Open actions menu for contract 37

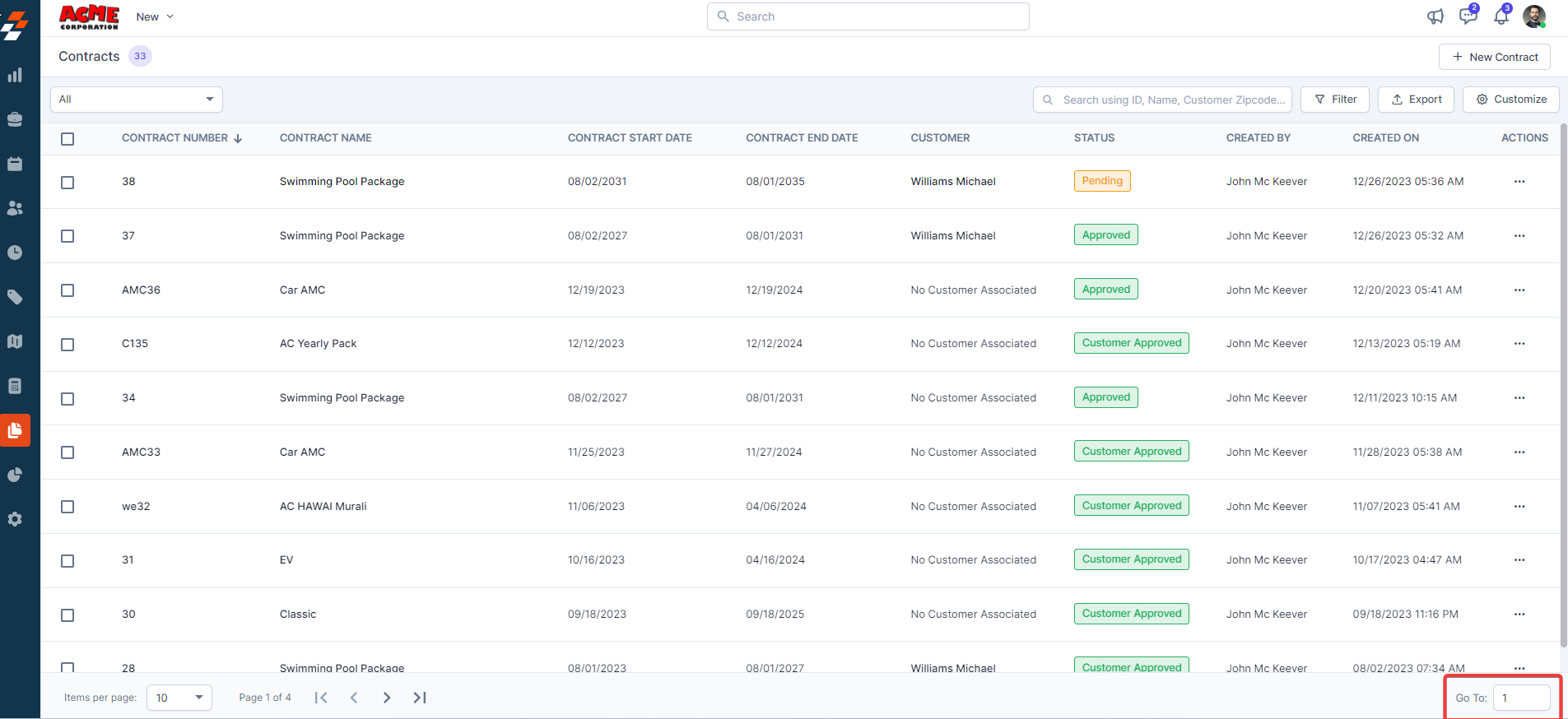coord(1519,236)
